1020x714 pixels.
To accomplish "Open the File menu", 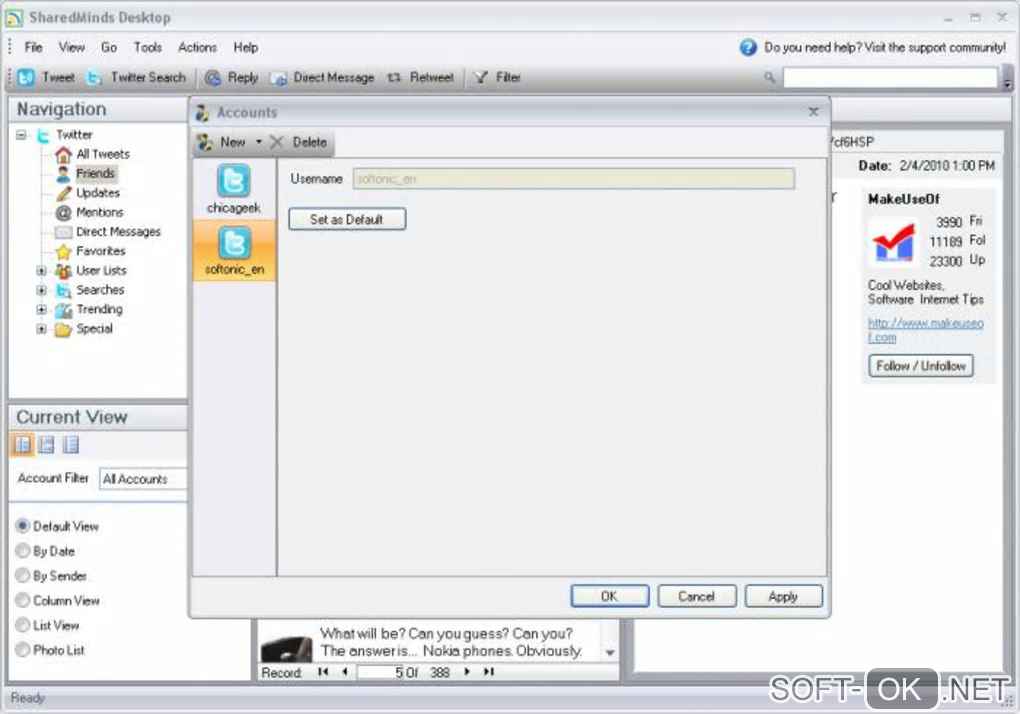I will coord(33,47).
